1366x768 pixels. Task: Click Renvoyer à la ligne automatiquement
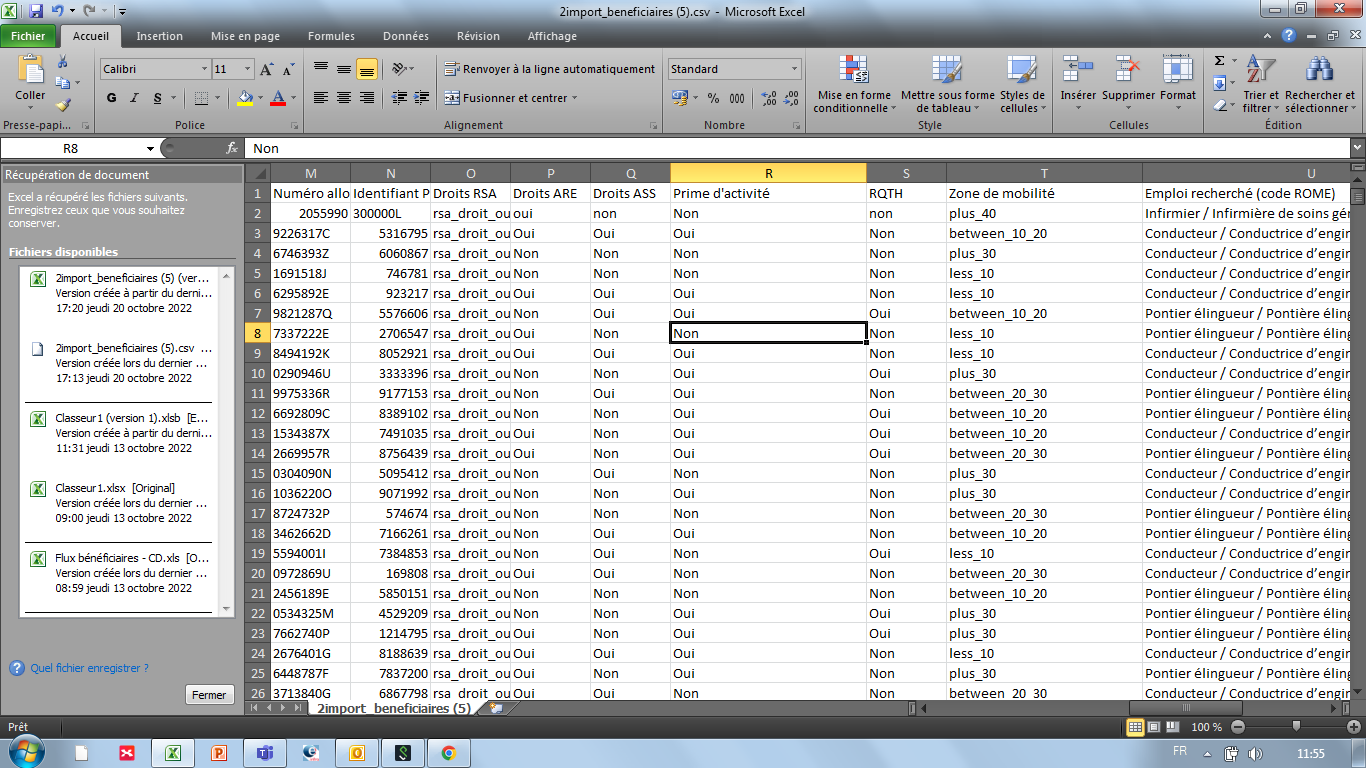click(550, 69)
